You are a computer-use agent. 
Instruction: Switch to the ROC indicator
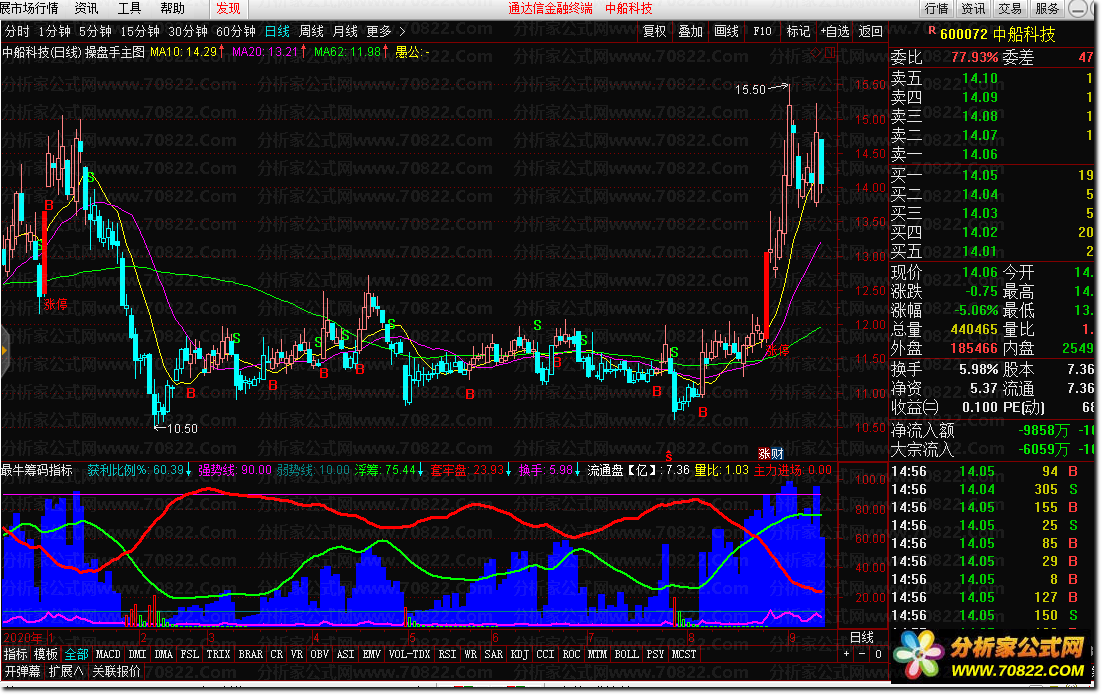tap(571, 655)
